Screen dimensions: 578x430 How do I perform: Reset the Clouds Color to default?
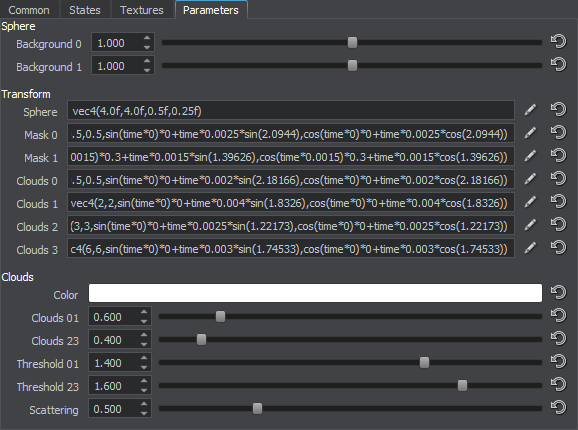[558, 293]
